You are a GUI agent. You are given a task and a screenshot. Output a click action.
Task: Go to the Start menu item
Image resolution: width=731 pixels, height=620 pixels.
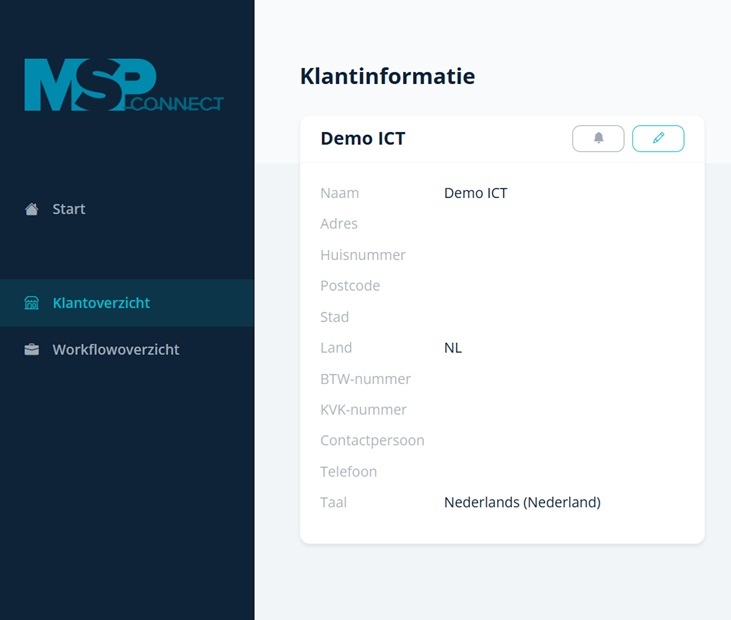[69, 209]
